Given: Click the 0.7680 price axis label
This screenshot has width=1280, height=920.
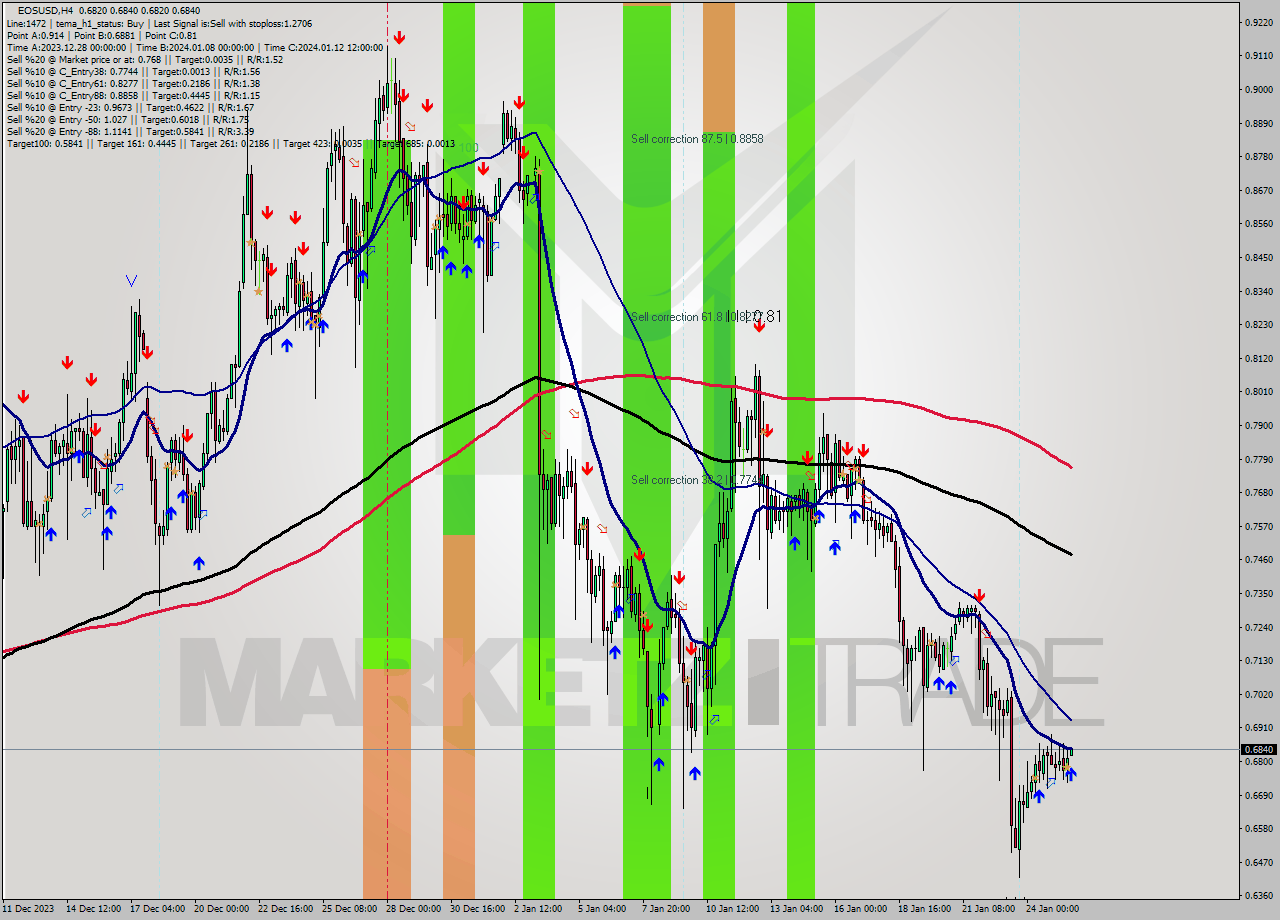Looking at the screenshot, I should click(x=1259, y=493).
